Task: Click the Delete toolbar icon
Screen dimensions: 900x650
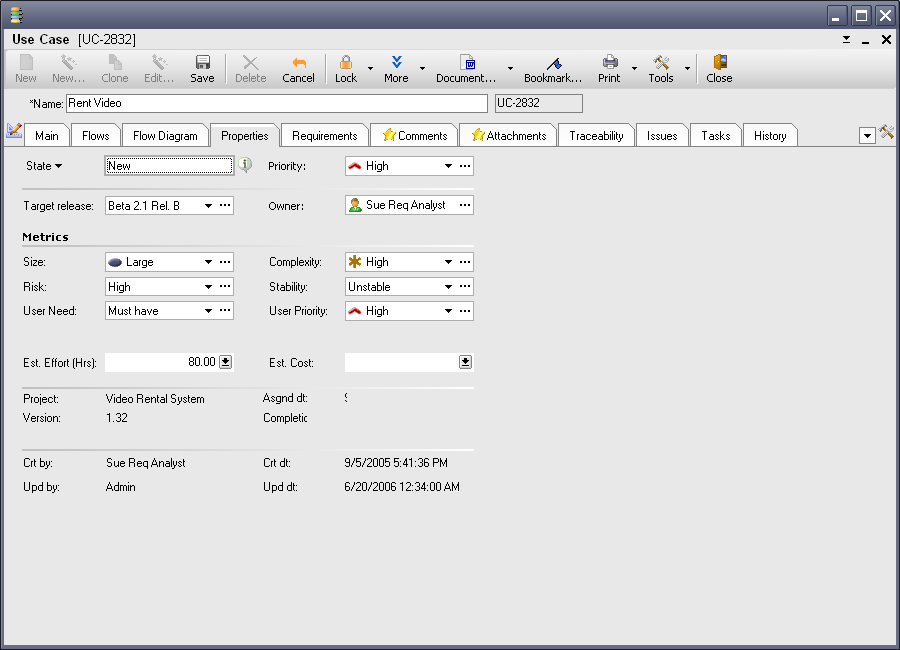Action: tap(250, 69)
